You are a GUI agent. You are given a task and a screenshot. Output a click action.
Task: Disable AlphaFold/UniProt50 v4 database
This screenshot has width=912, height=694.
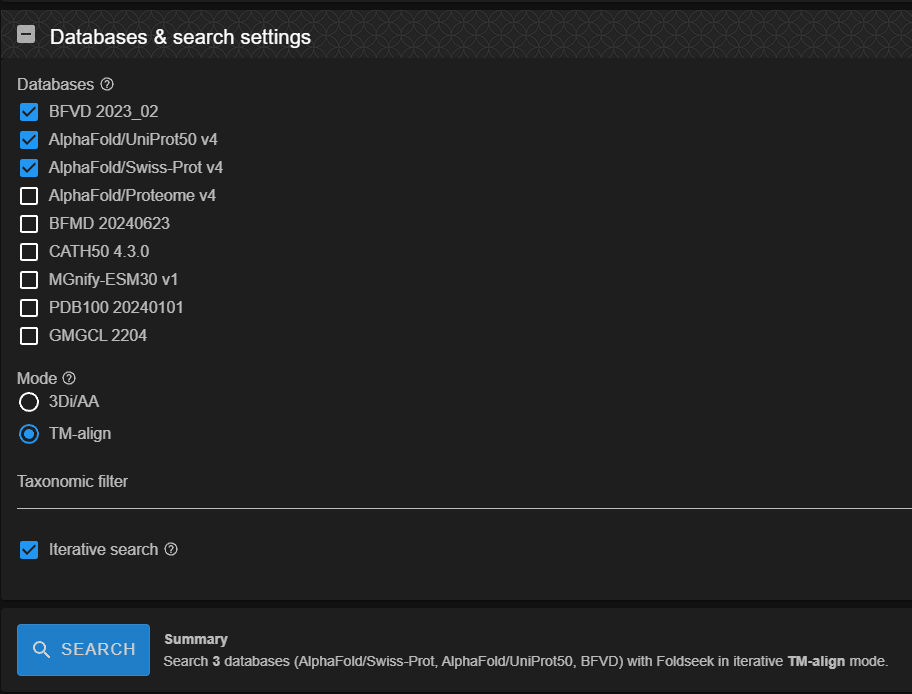pyautogui.click(x=29, y=140)
